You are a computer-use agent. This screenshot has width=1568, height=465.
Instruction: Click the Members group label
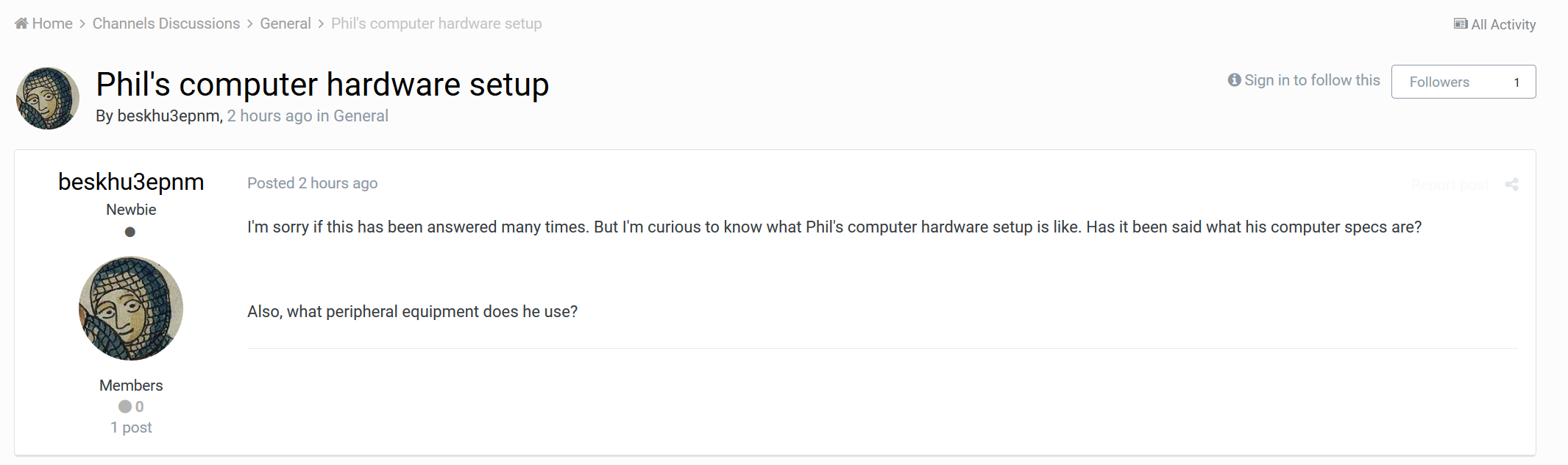[131, 386]
